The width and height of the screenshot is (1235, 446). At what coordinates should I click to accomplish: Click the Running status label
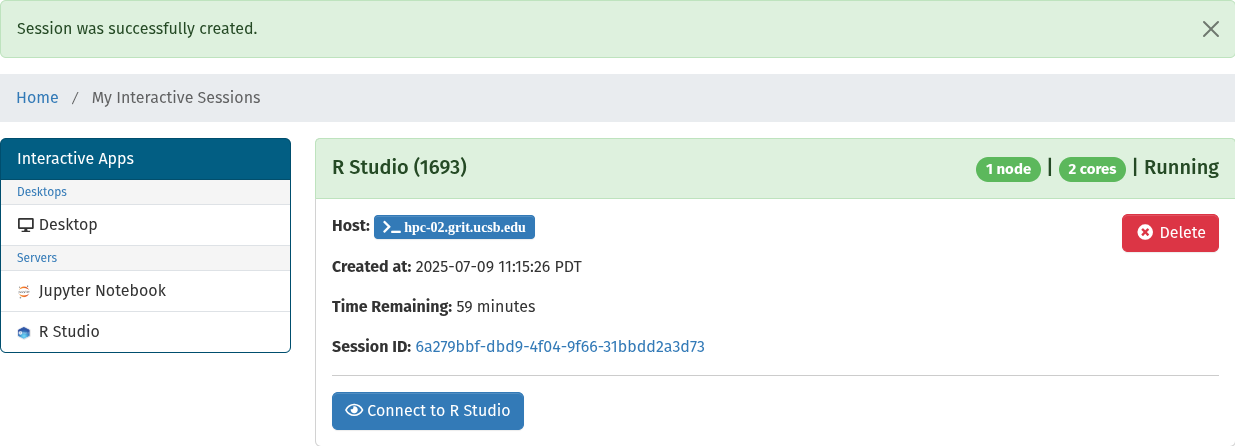point(1181,168)
